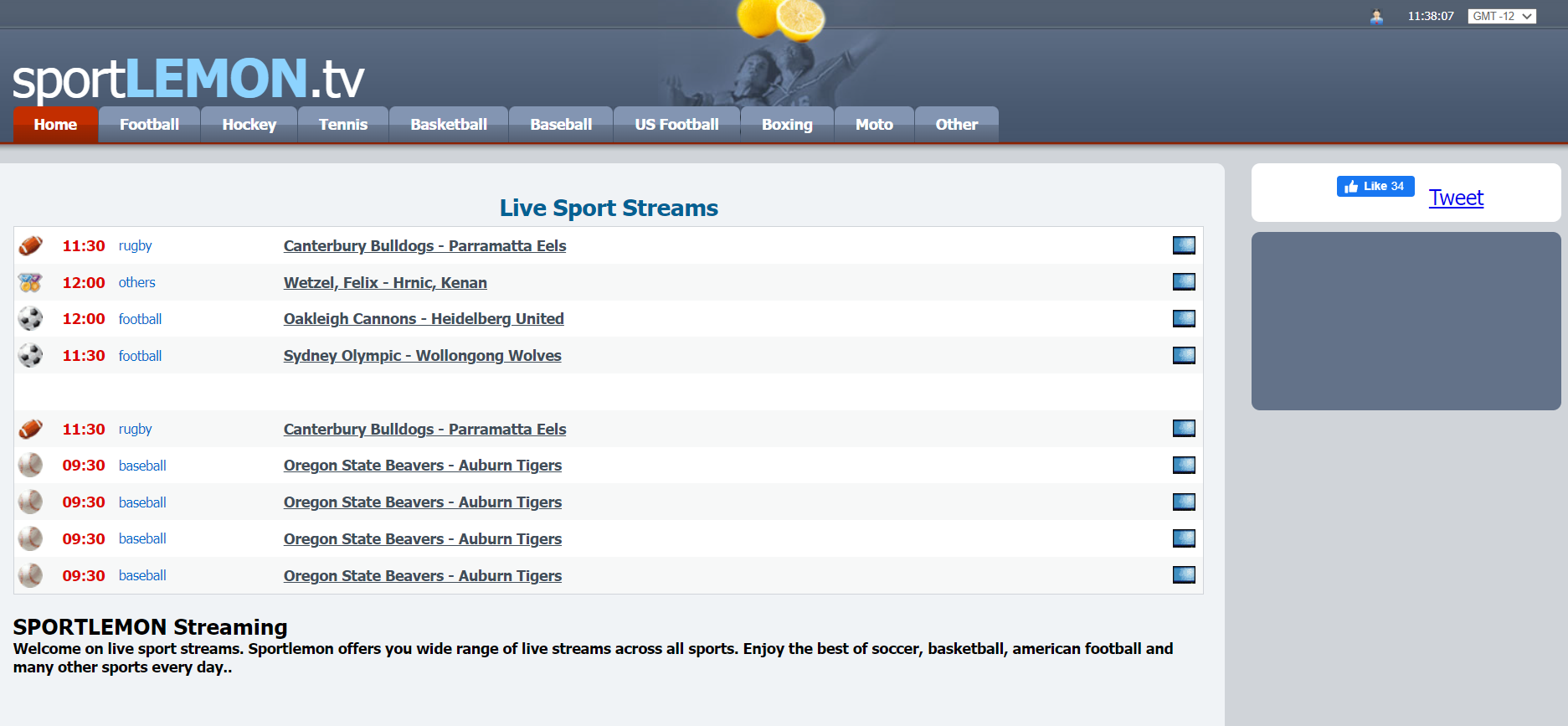Switch to the Other tab
This screenshot has height=726, width=1568.
(x=956, y=125)
